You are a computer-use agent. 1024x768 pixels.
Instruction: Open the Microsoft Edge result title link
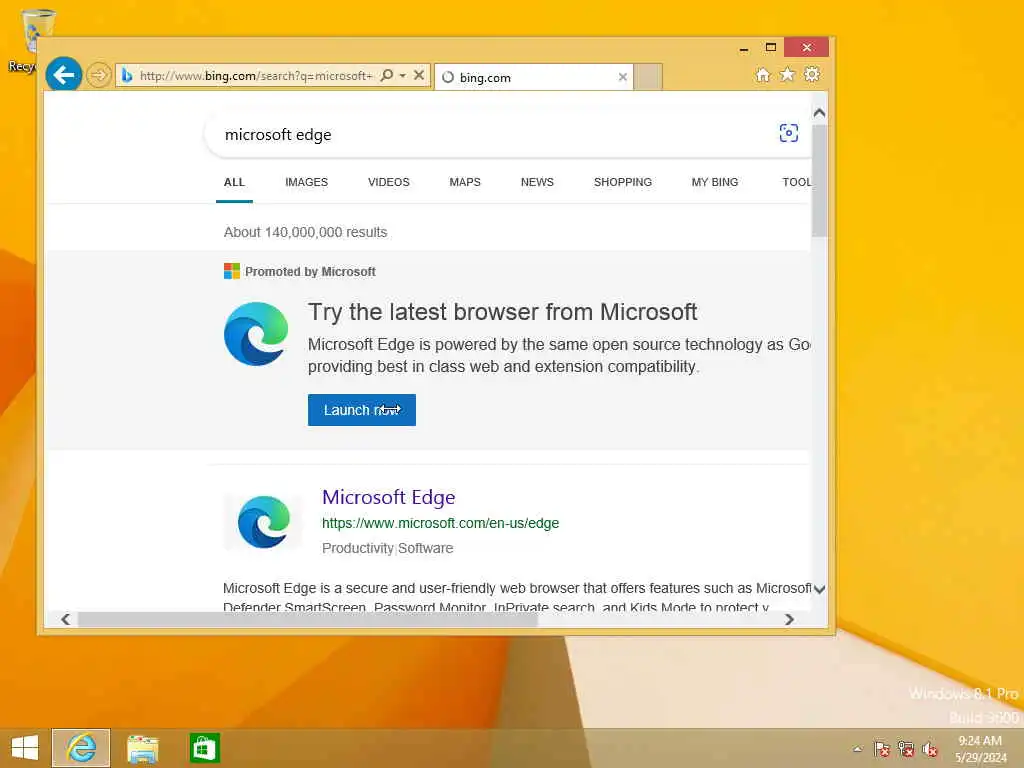pos(389,497)
